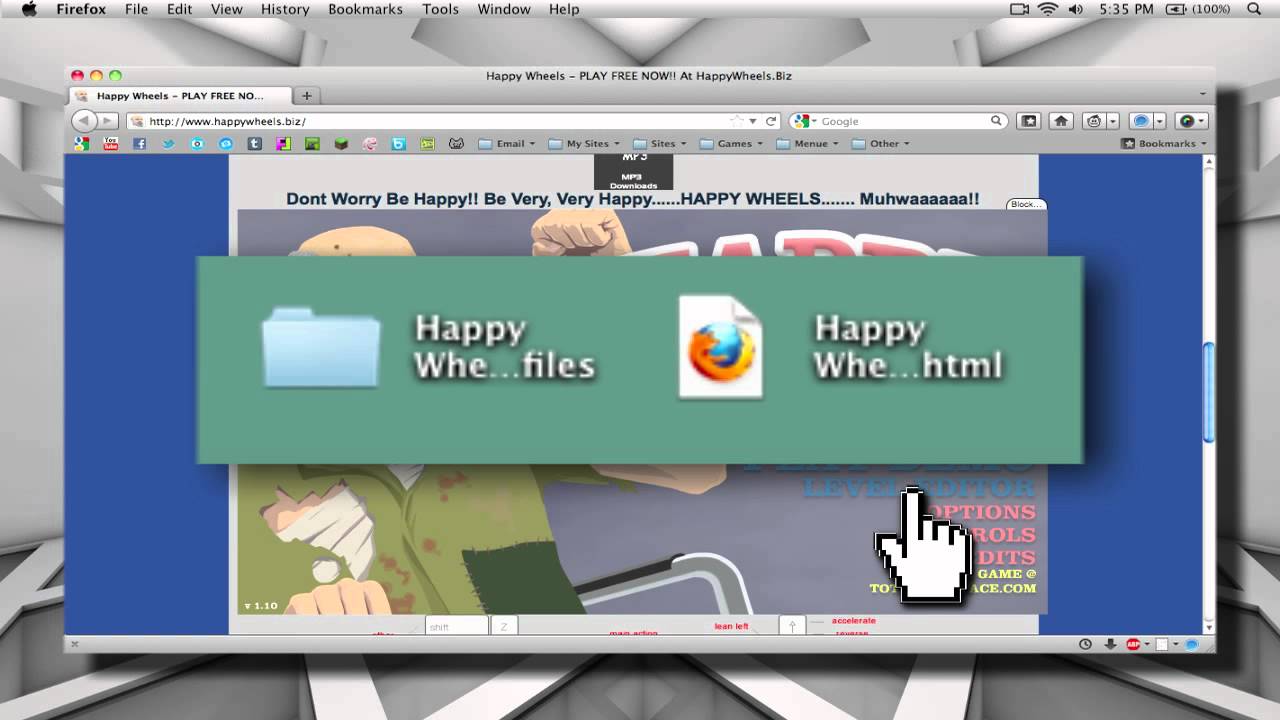Select the Happy Whe...files folder overlay

(430, 346)
